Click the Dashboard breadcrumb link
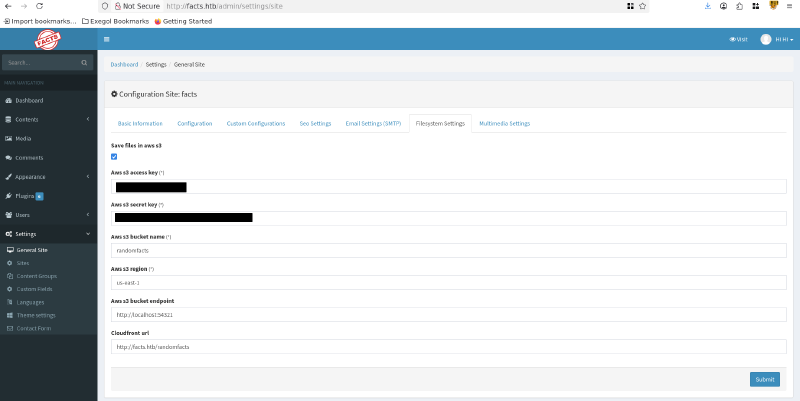The width and height of the screenshot is (800, 401). [x=124, y=64]
